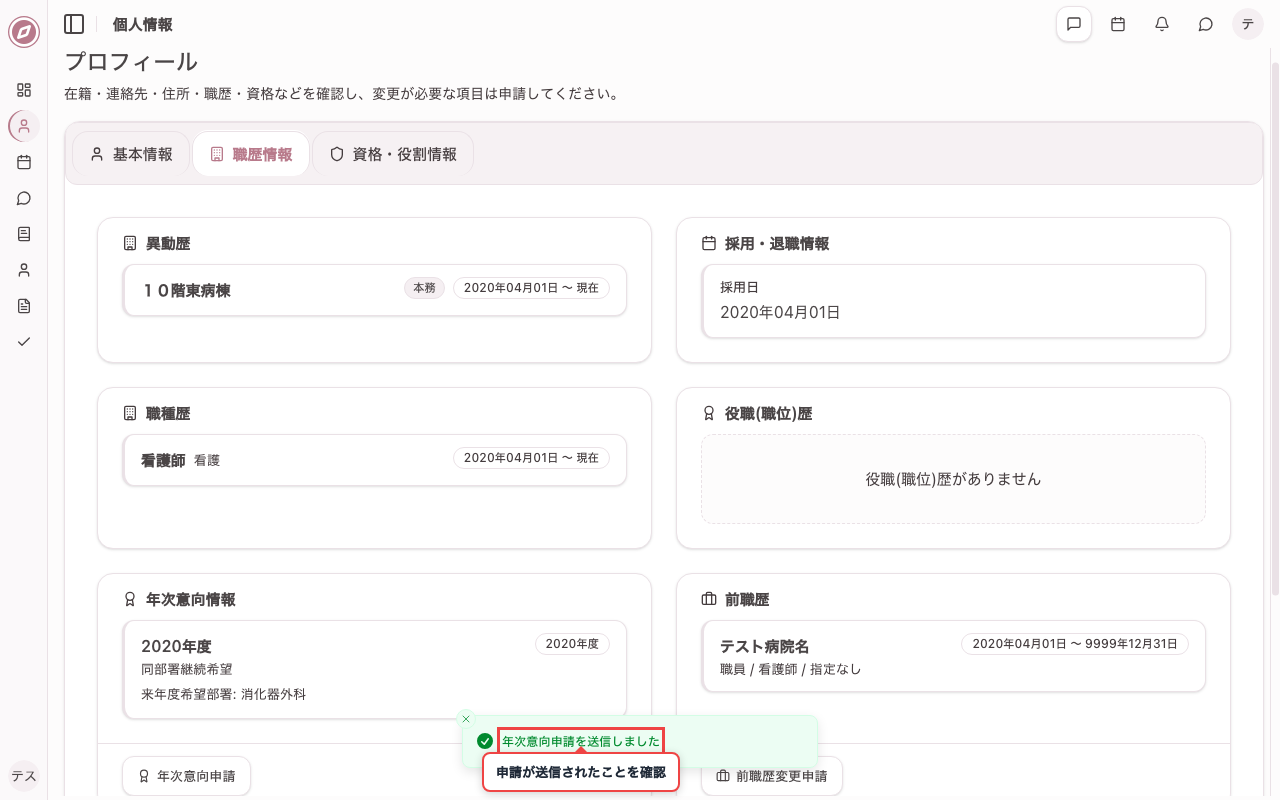Click the 年次意向申請 button

click(x=186, y=776)
